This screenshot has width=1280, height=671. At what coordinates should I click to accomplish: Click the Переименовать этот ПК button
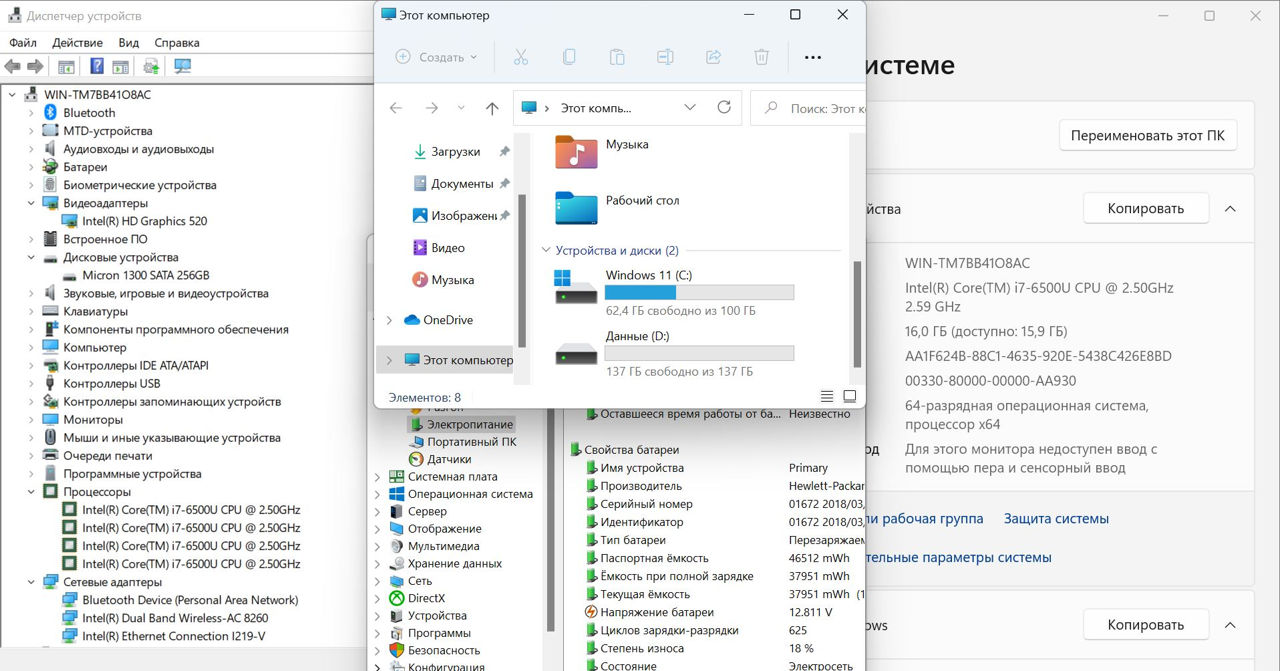coord(1147,135)
